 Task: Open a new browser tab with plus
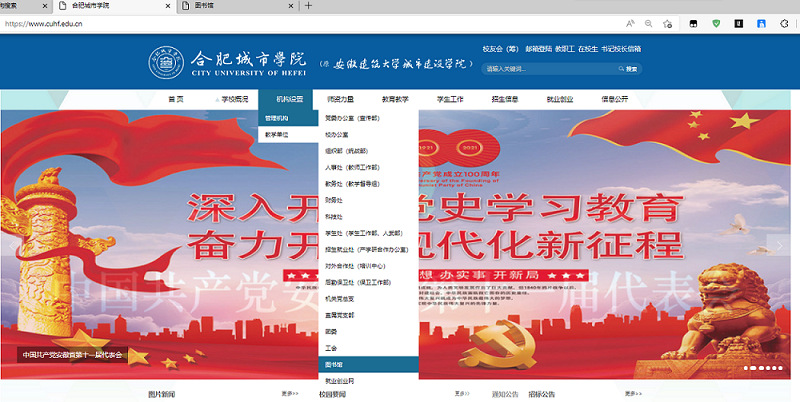(308, 6)
